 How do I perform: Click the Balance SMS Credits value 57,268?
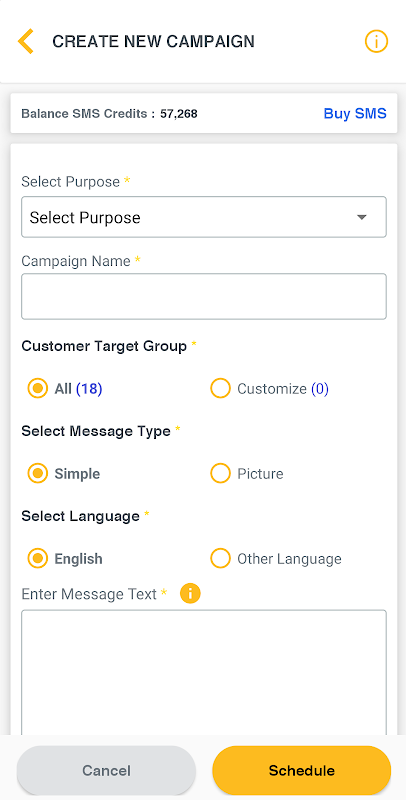pyautogui.click(x=179, y=113)
